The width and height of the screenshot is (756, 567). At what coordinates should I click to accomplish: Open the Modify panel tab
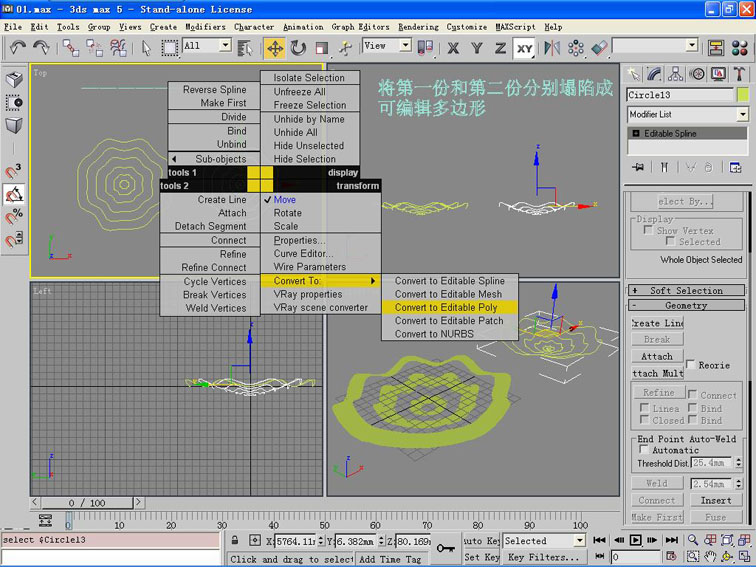point(654,74)
